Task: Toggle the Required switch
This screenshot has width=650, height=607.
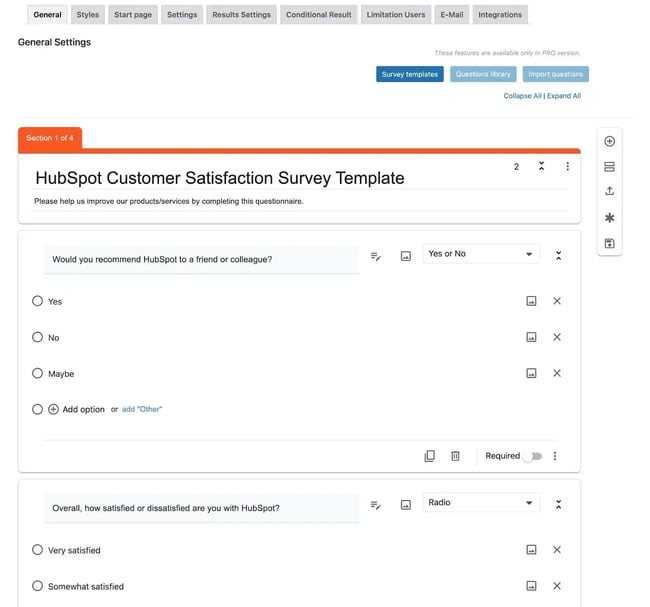Action: [532, 456]
